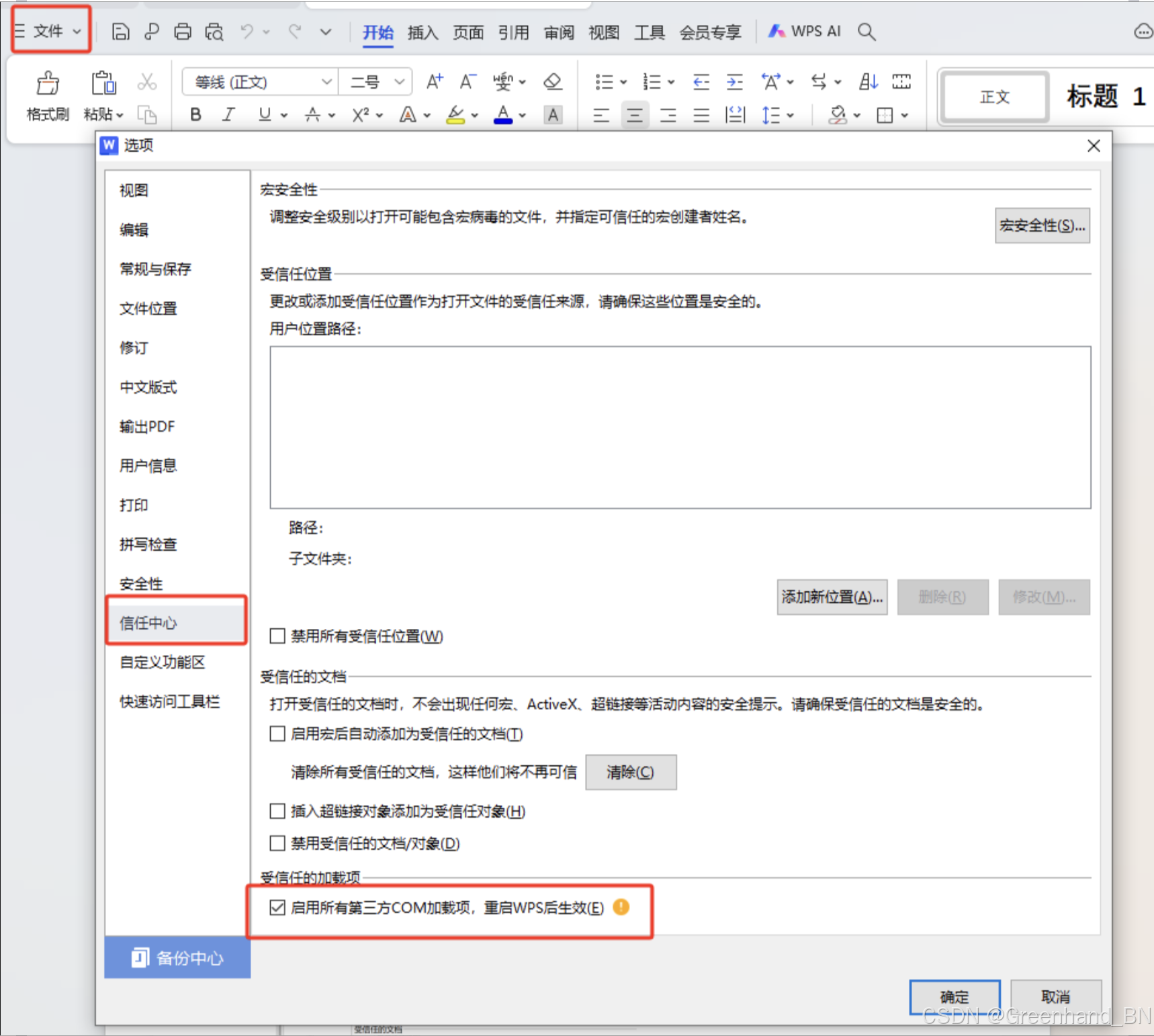Click the Decrease Indent icon
The height and width of the screenshot is (1036, 1154).
coord(701,82)
